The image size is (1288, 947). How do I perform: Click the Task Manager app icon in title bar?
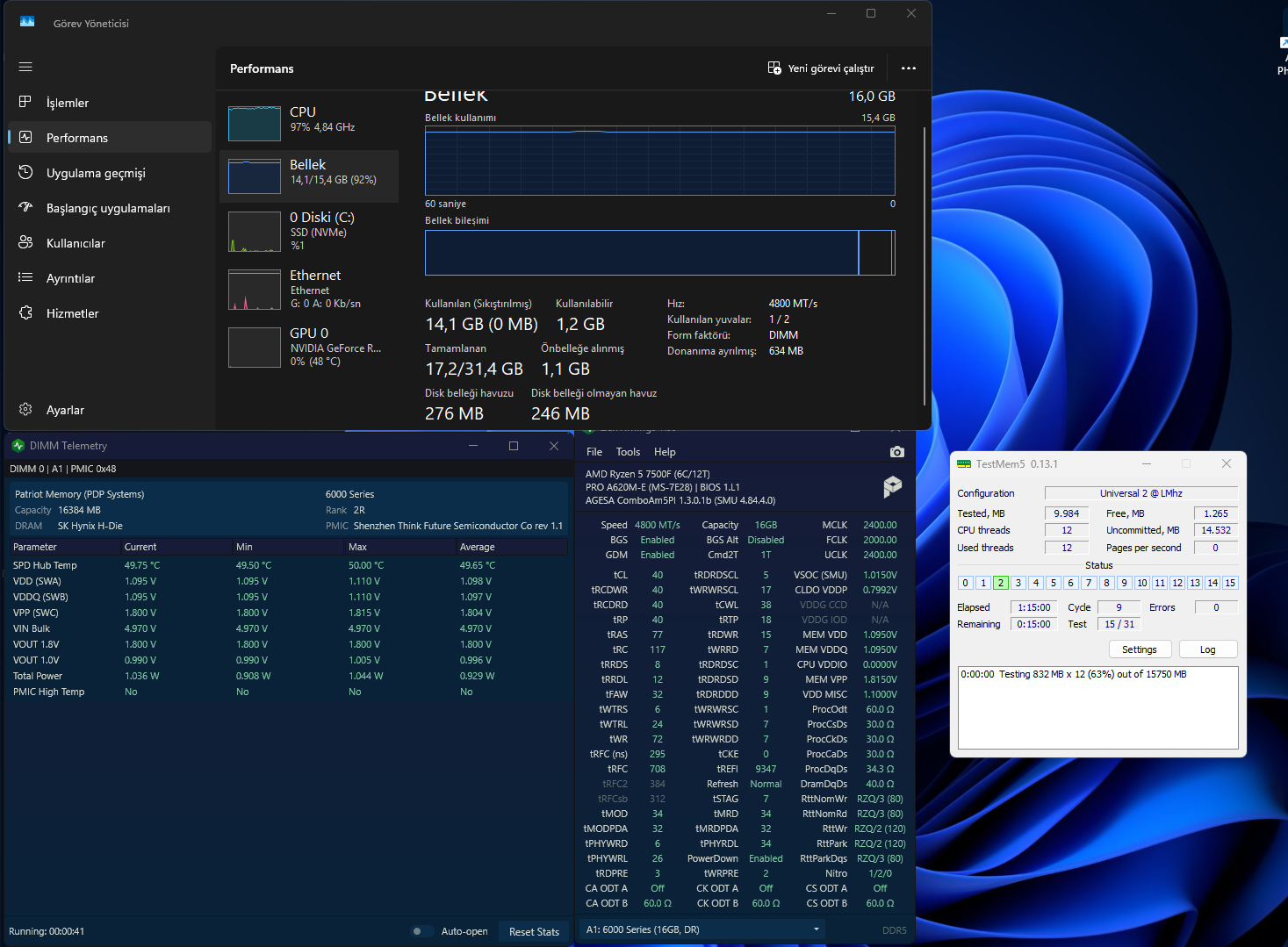pos(27,22)
